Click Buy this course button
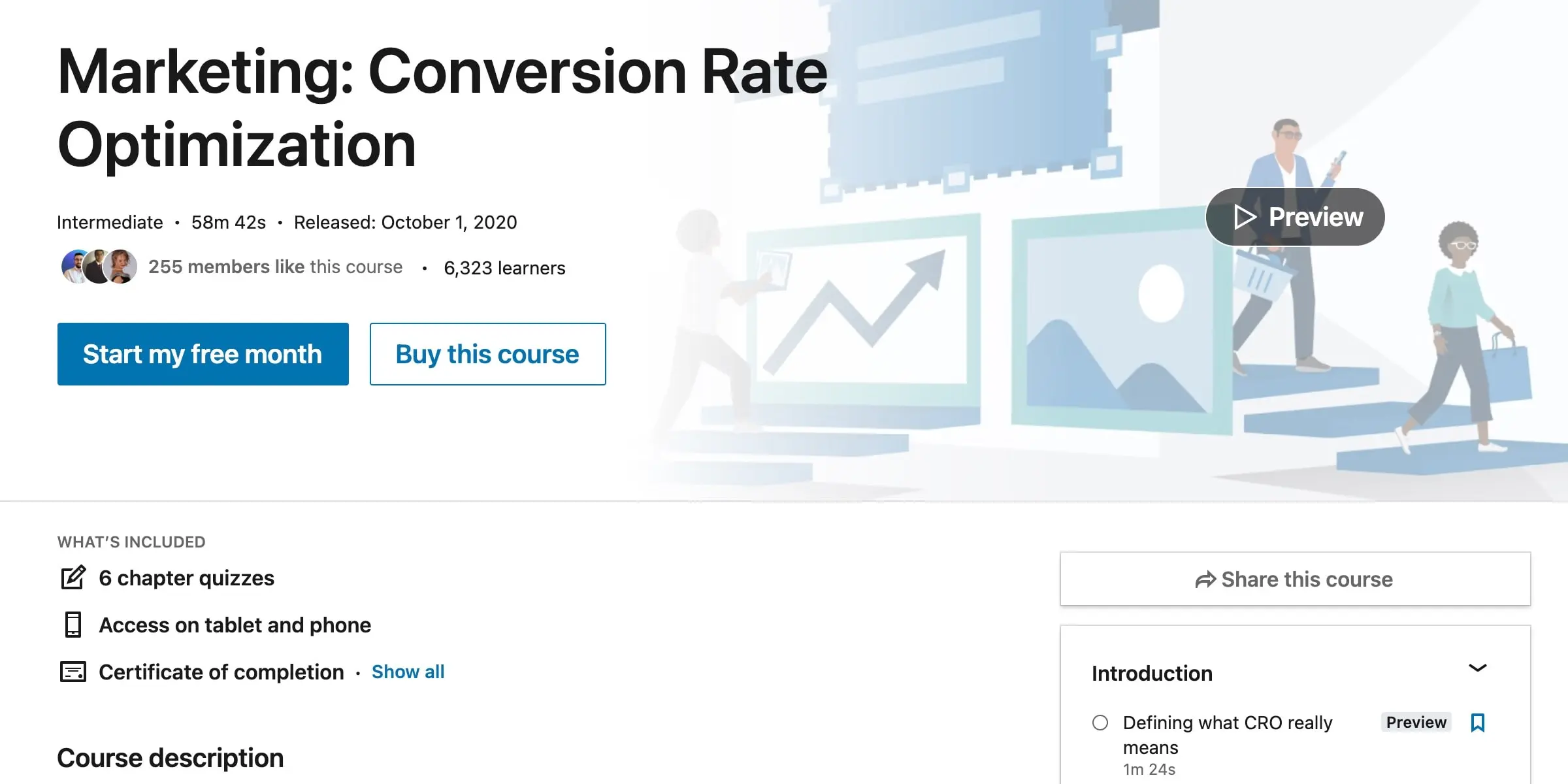This screenshot has width=1568, height=784. [487, 354]
